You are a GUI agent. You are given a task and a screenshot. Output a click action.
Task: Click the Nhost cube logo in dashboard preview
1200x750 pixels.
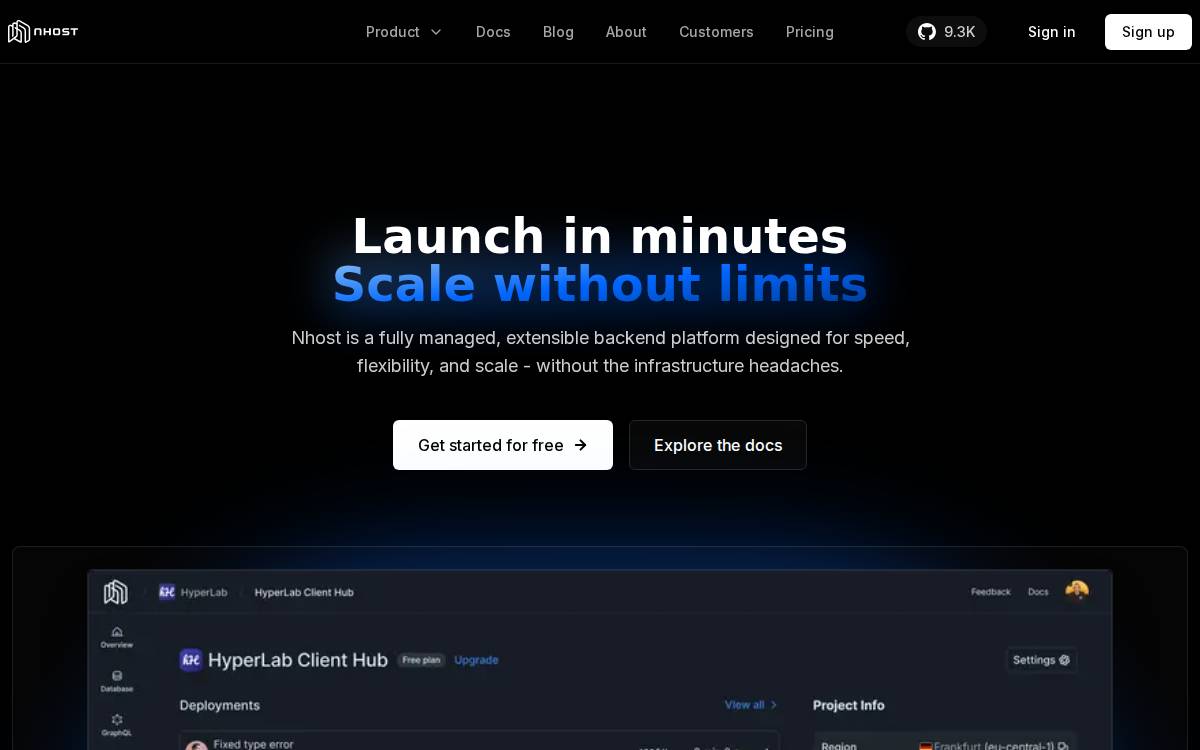pyautogui.click(x=116, y=592)
